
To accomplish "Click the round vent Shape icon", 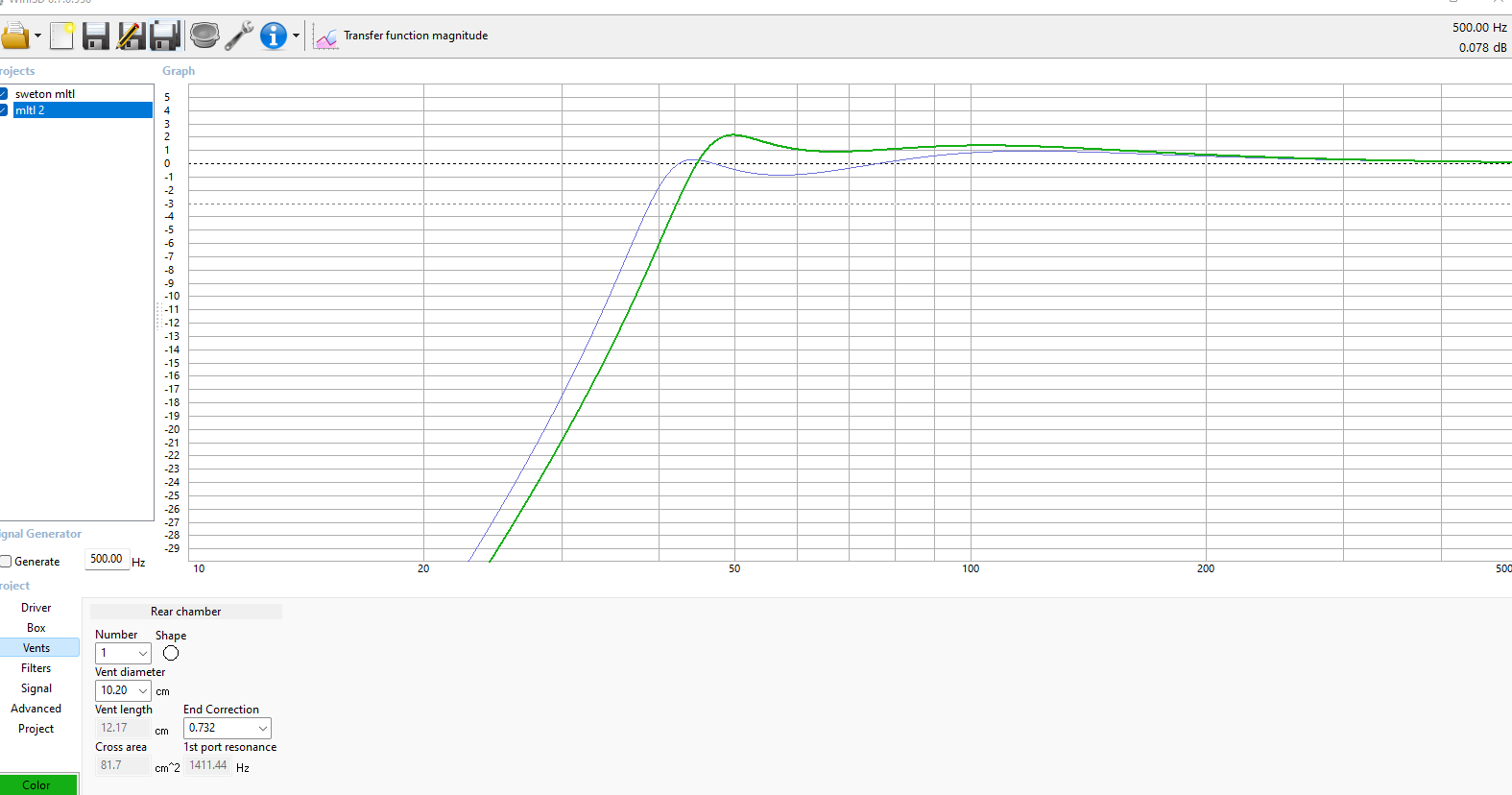I will point(171,653).
